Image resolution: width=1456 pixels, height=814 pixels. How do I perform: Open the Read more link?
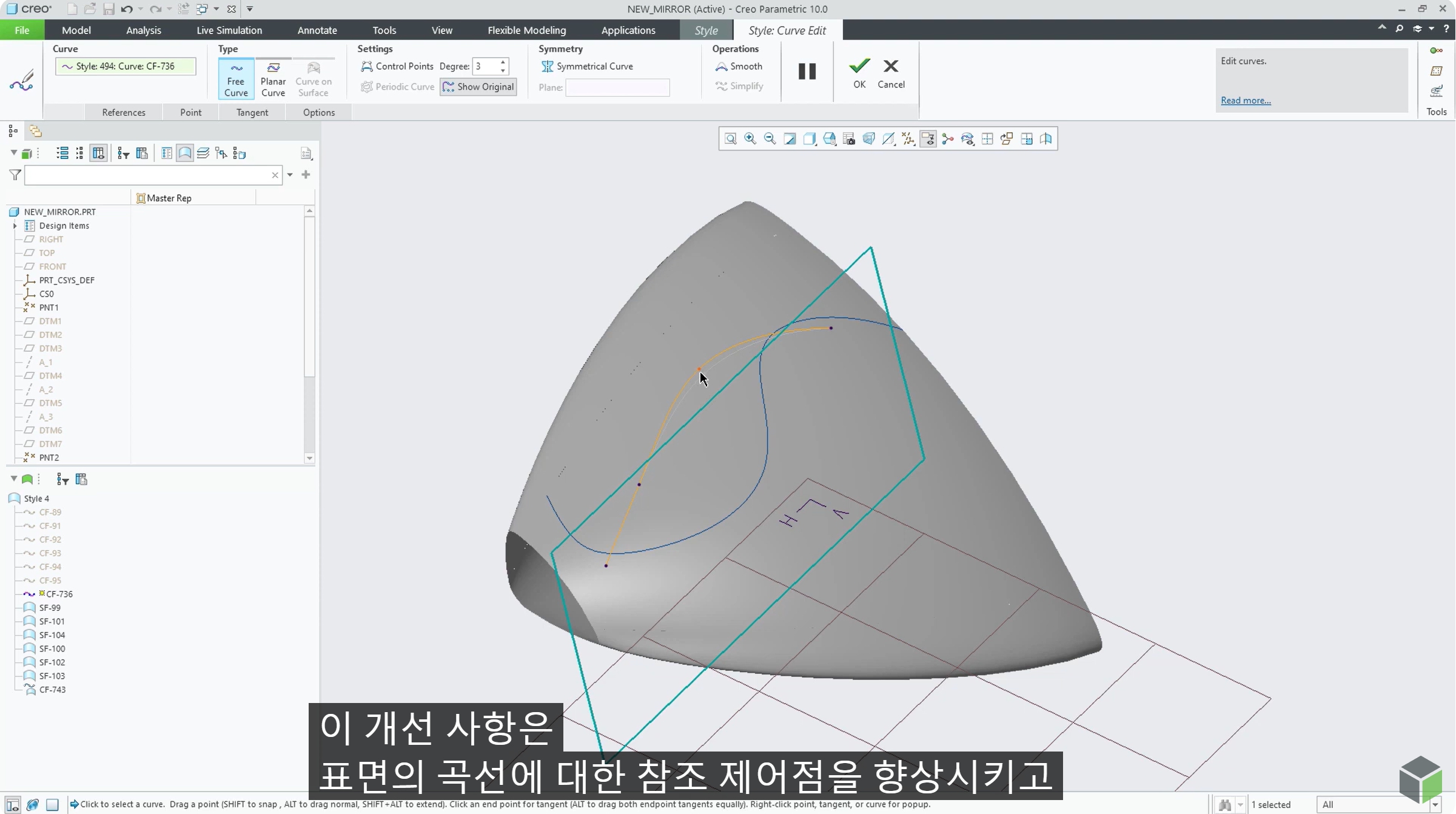(1246, 100)
